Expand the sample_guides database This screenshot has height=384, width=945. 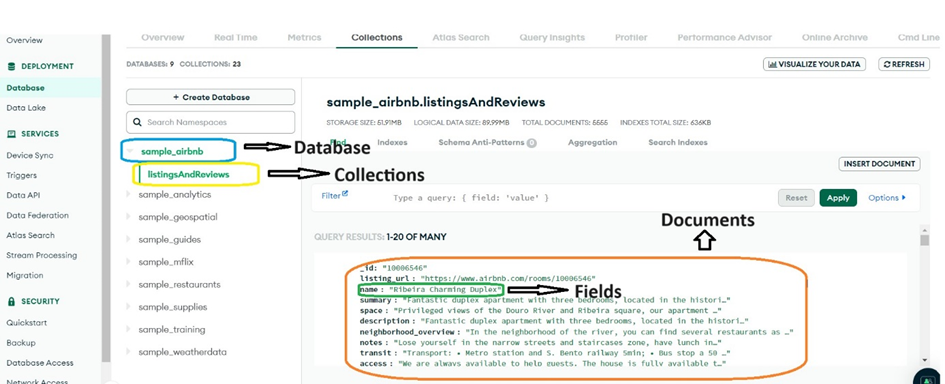[128, 239]
